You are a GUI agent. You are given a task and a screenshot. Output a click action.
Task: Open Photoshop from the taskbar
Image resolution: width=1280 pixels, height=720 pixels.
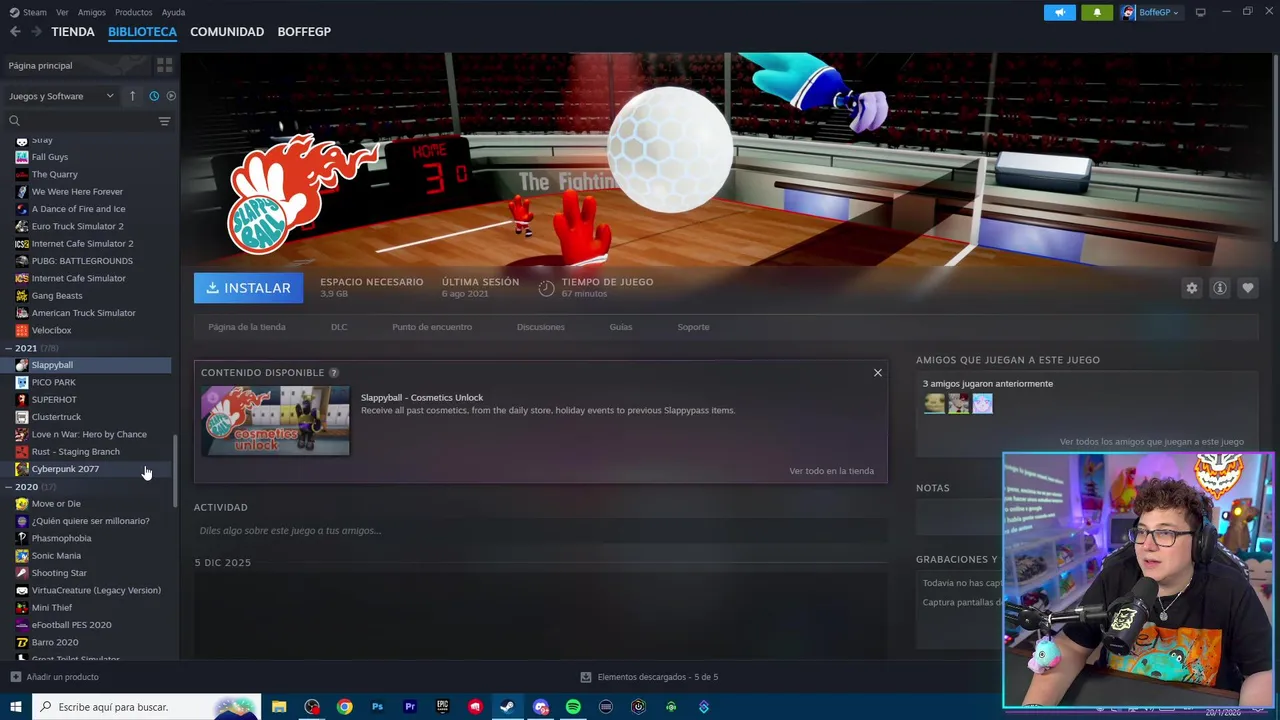(377, 707)
